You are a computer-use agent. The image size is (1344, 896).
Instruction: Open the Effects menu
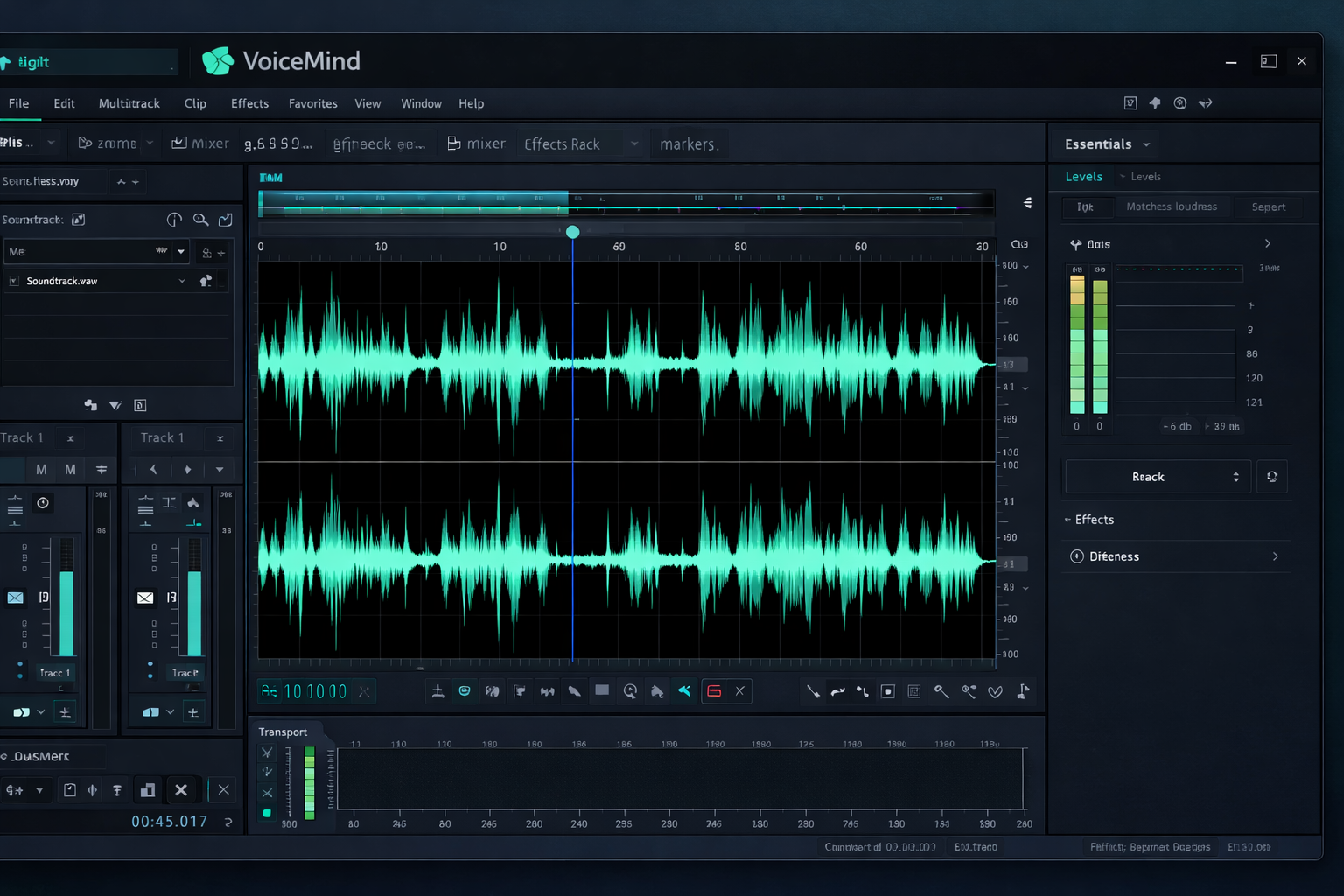[249, 102]
